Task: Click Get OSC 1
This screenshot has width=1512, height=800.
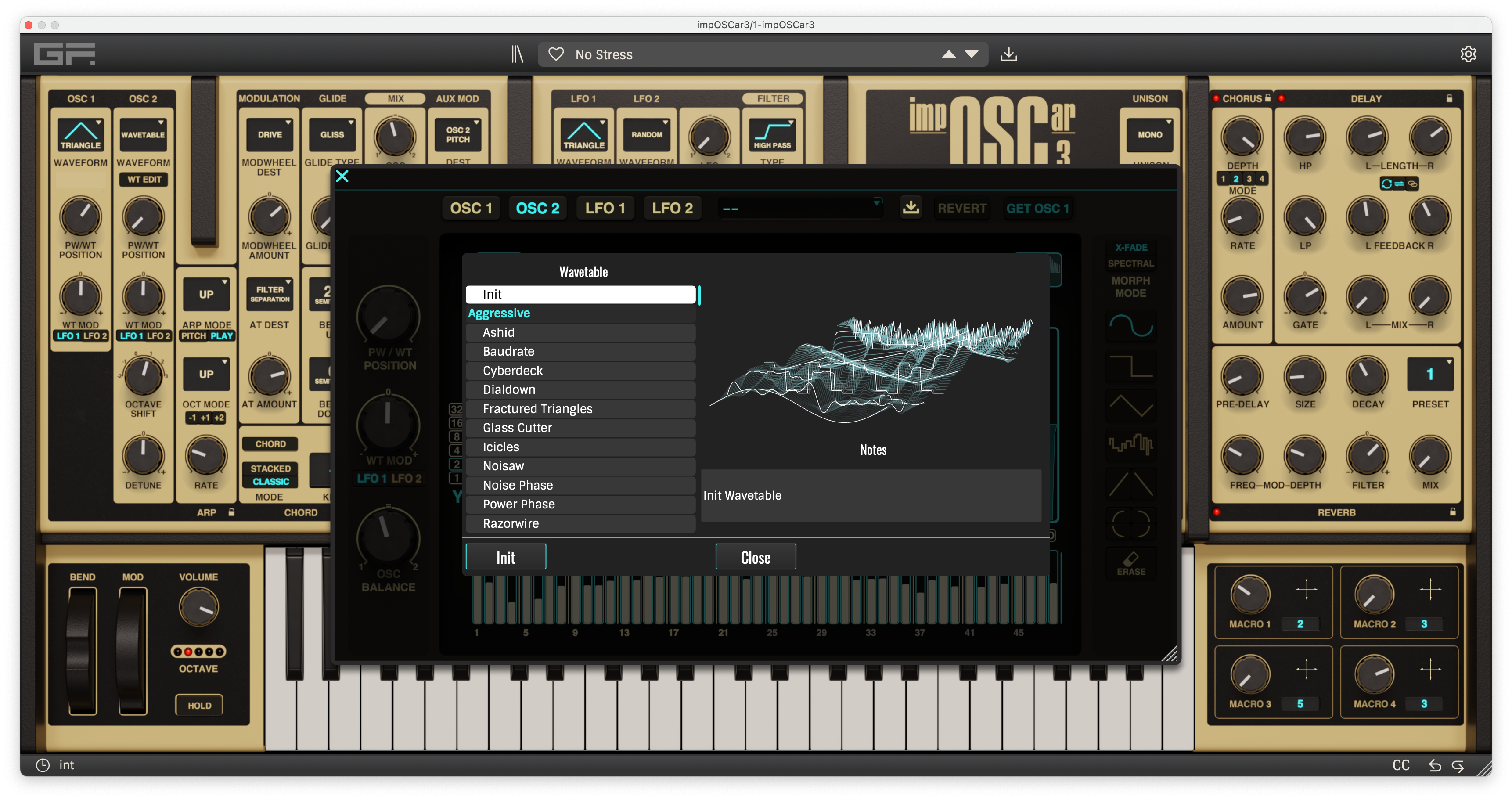Action: click(x=1038, y=208)
